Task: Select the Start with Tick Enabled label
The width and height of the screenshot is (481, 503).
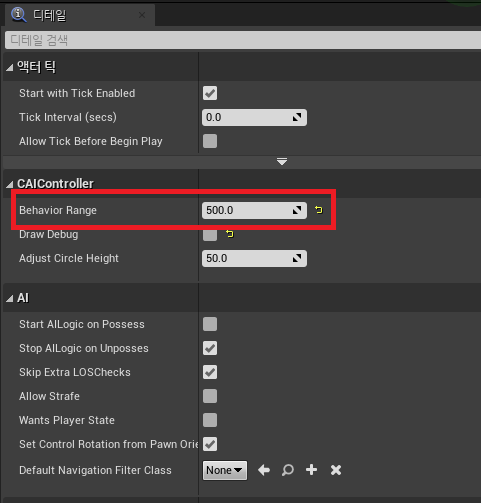Action: click(x=77, y=93)
